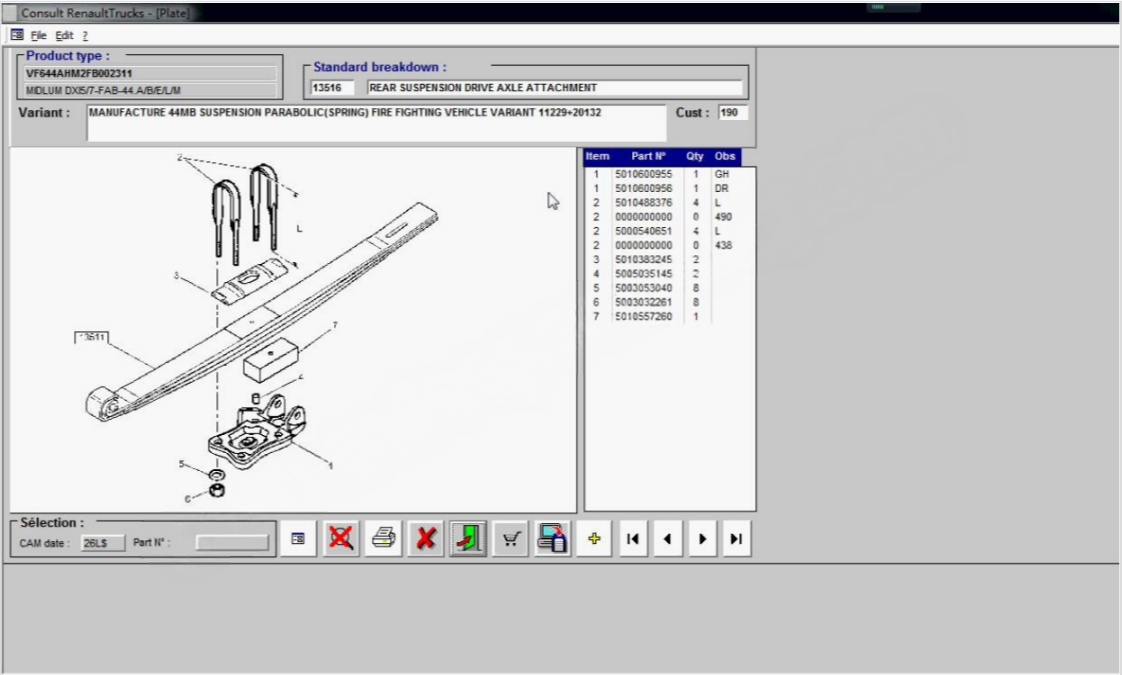Click the MIDLUM DXi5/7 product model field
This screenshot has width=1122, height=675.
(x=150, y=90)
